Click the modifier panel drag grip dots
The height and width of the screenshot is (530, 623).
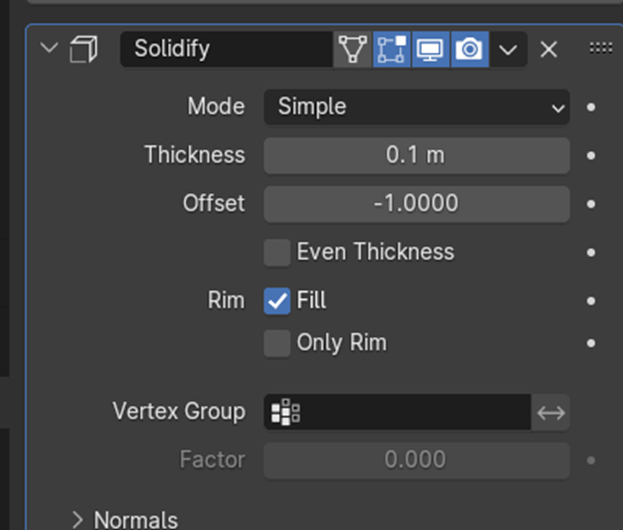pyautogui.click(x=600, y=48)
